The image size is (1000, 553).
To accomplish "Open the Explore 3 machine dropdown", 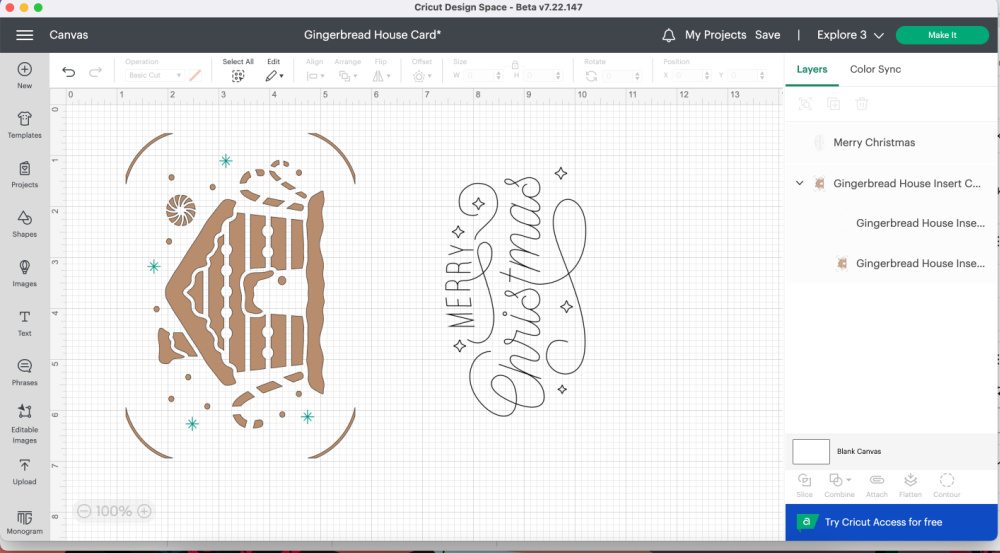I will (x=850, y=35).
